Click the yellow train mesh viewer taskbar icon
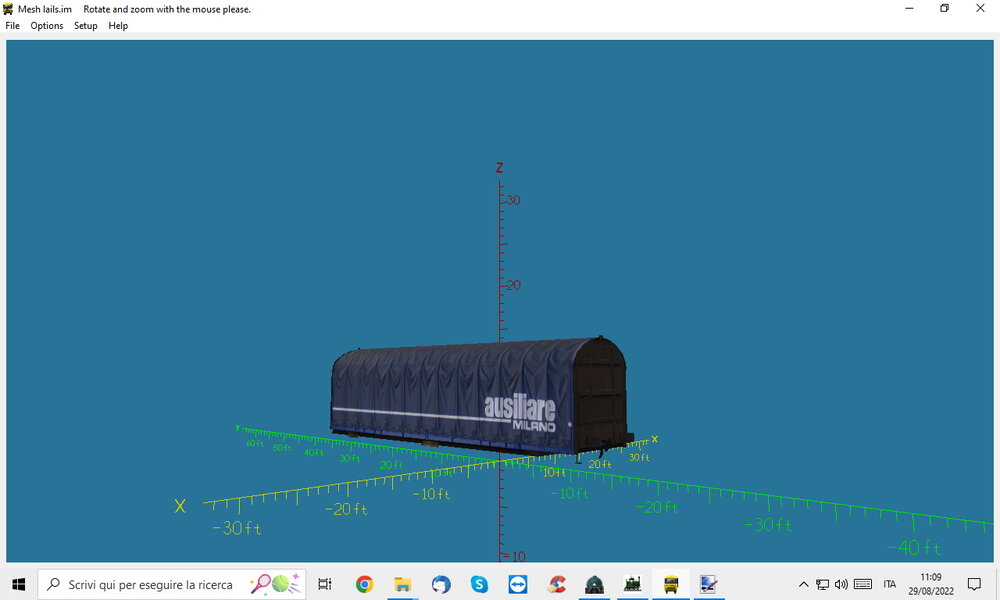Screen dimensions: 1000x600 671,584
